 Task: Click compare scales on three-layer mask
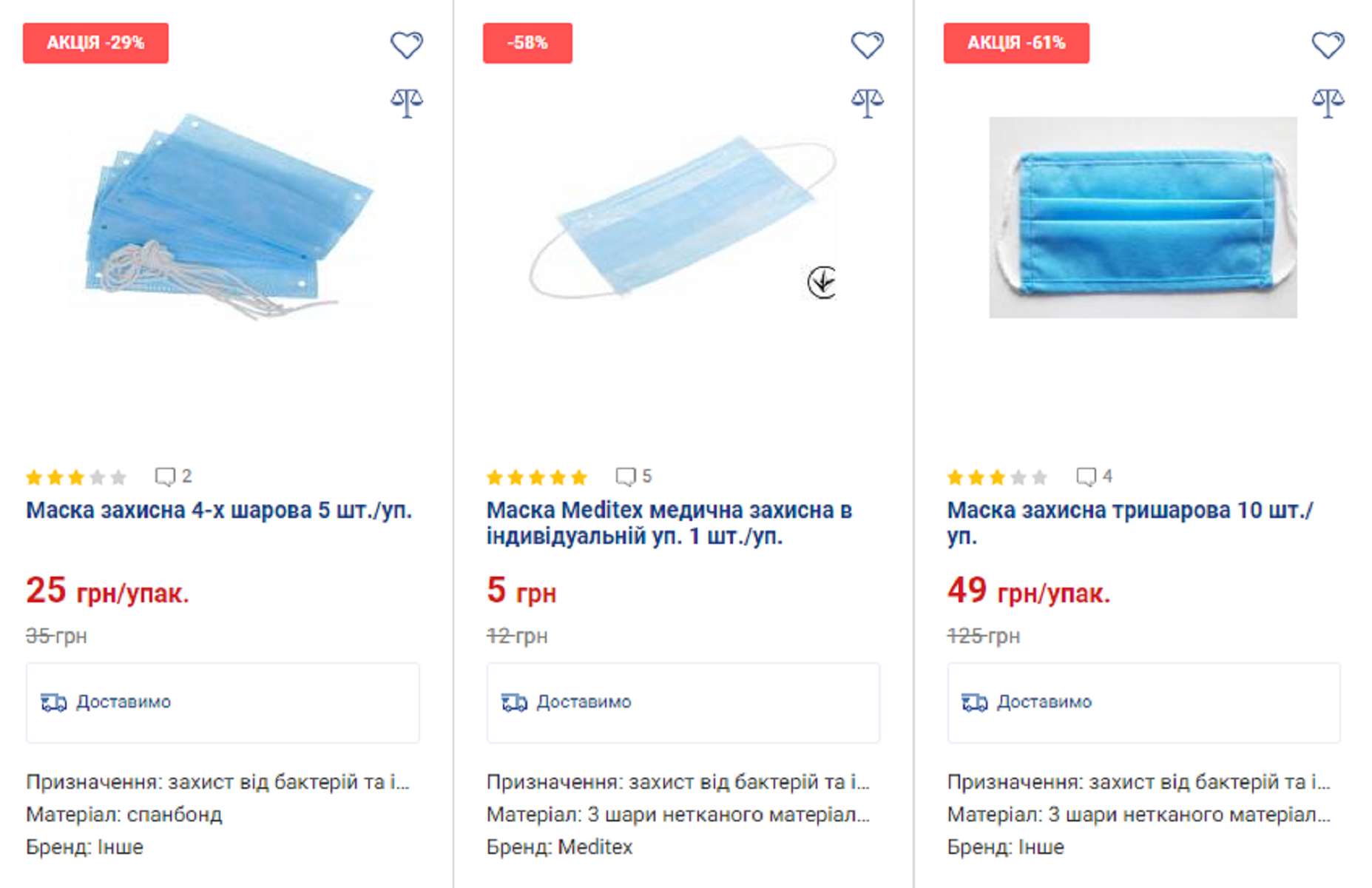[1328, 102]
